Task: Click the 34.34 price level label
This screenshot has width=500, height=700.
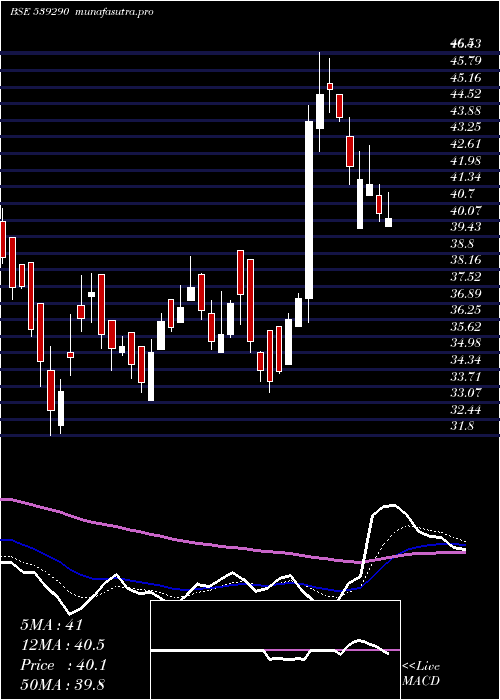Action: pyautogui.click(x=466, y=360)
